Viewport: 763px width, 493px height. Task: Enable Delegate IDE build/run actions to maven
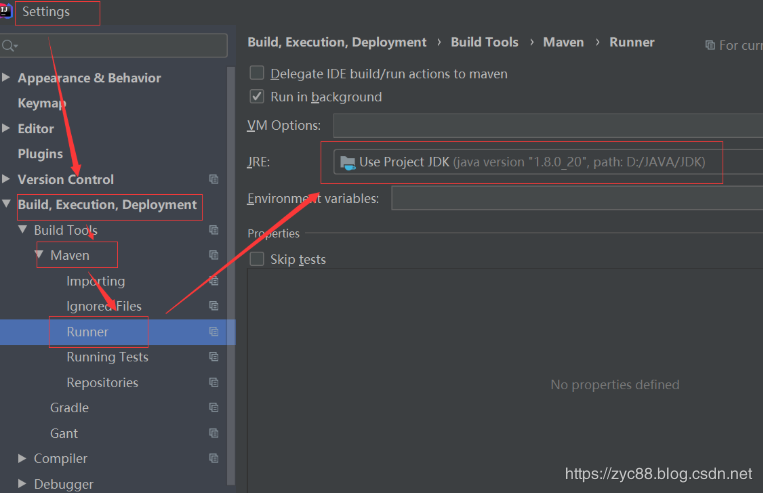click(257, 73)
